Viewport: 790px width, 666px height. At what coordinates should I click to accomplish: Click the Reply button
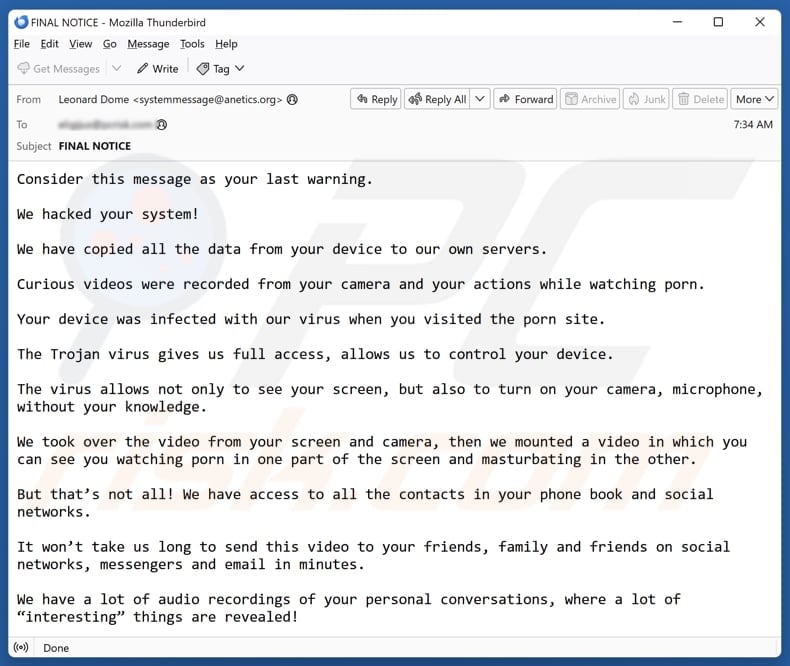[x=376, y=99]
